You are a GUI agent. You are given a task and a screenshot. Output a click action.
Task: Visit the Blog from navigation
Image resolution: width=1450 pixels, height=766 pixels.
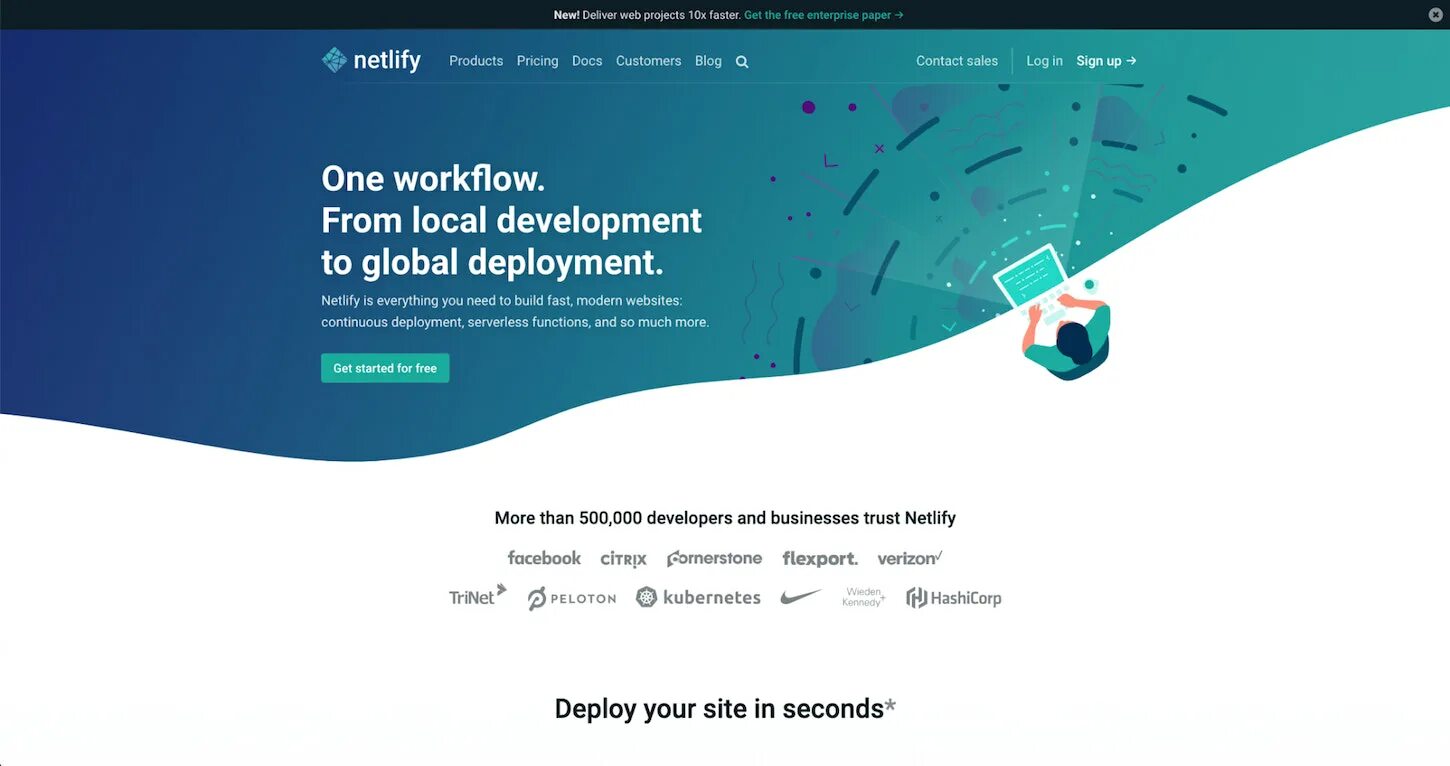pyautogui.click(x=708, y=61)
